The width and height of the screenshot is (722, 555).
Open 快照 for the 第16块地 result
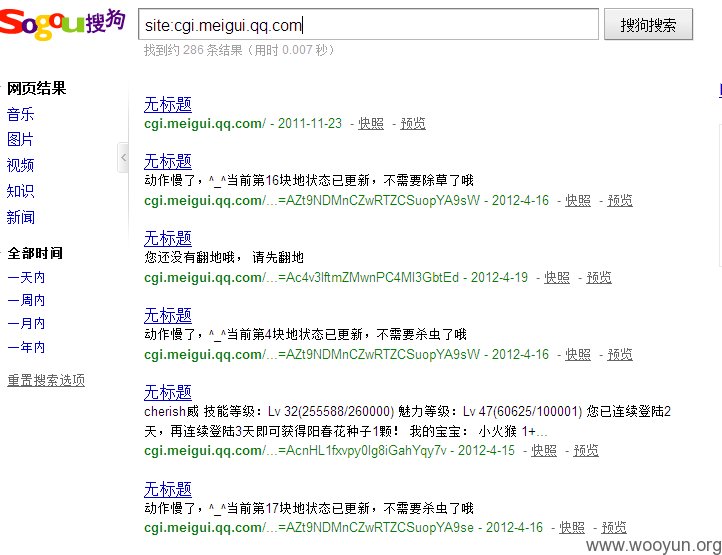point(578,200)
